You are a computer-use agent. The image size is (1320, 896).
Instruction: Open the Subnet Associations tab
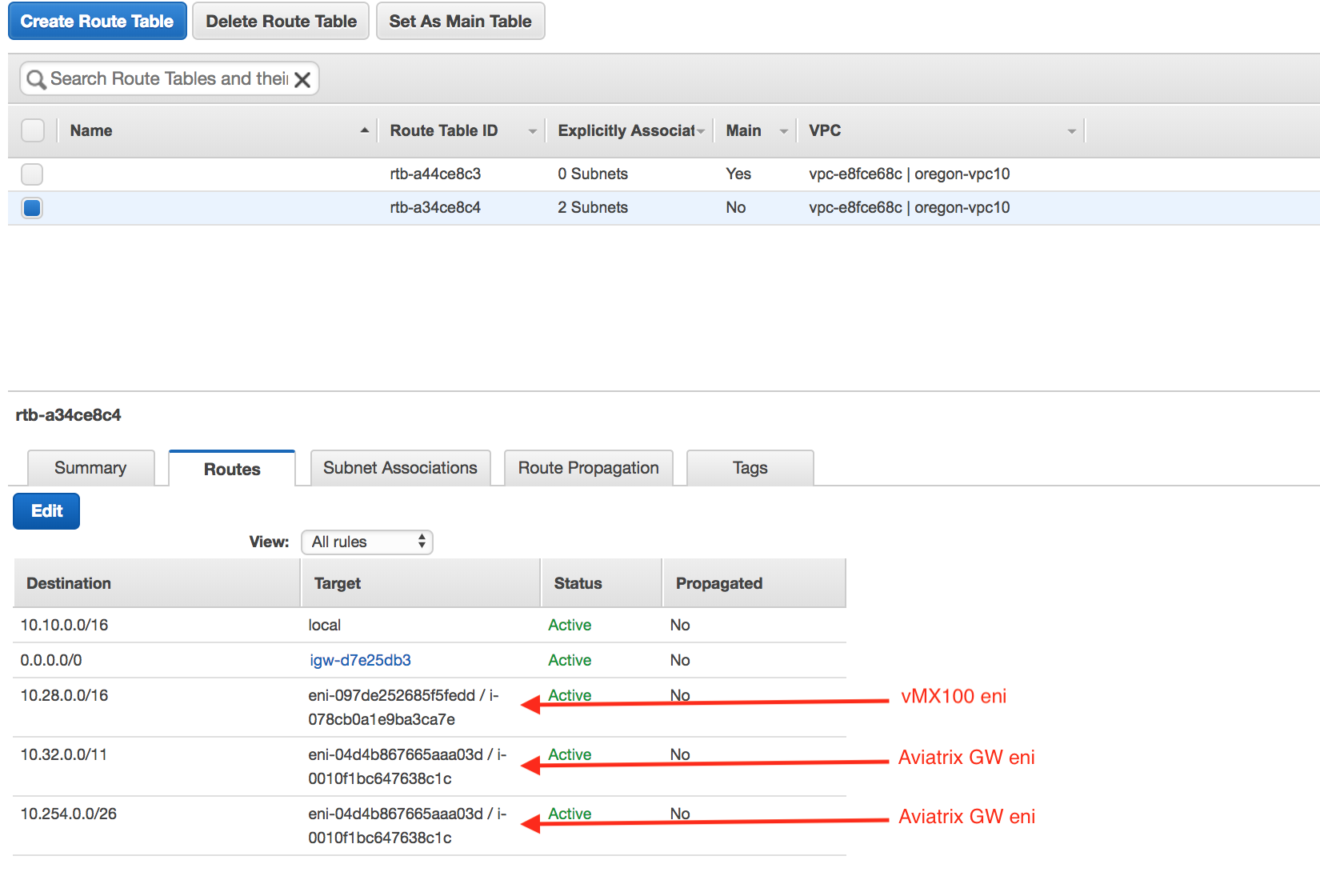tap(400, 468)
